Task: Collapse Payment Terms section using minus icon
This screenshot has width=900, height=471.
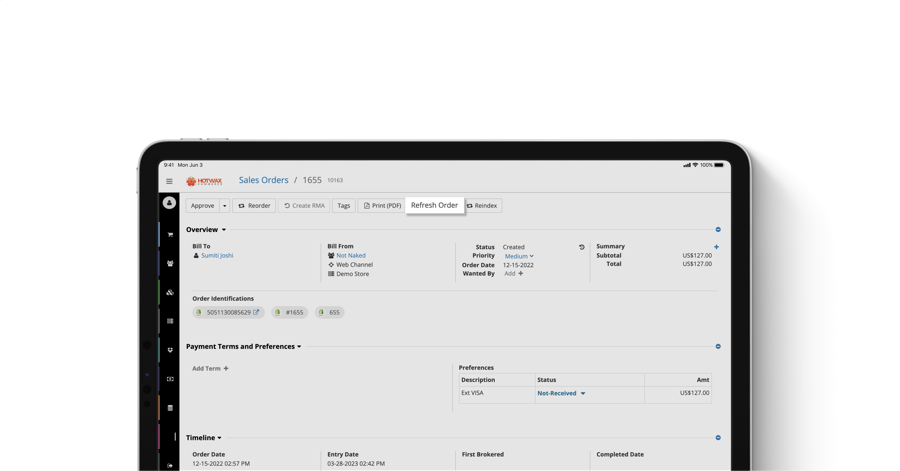Action: coord(718,347)
